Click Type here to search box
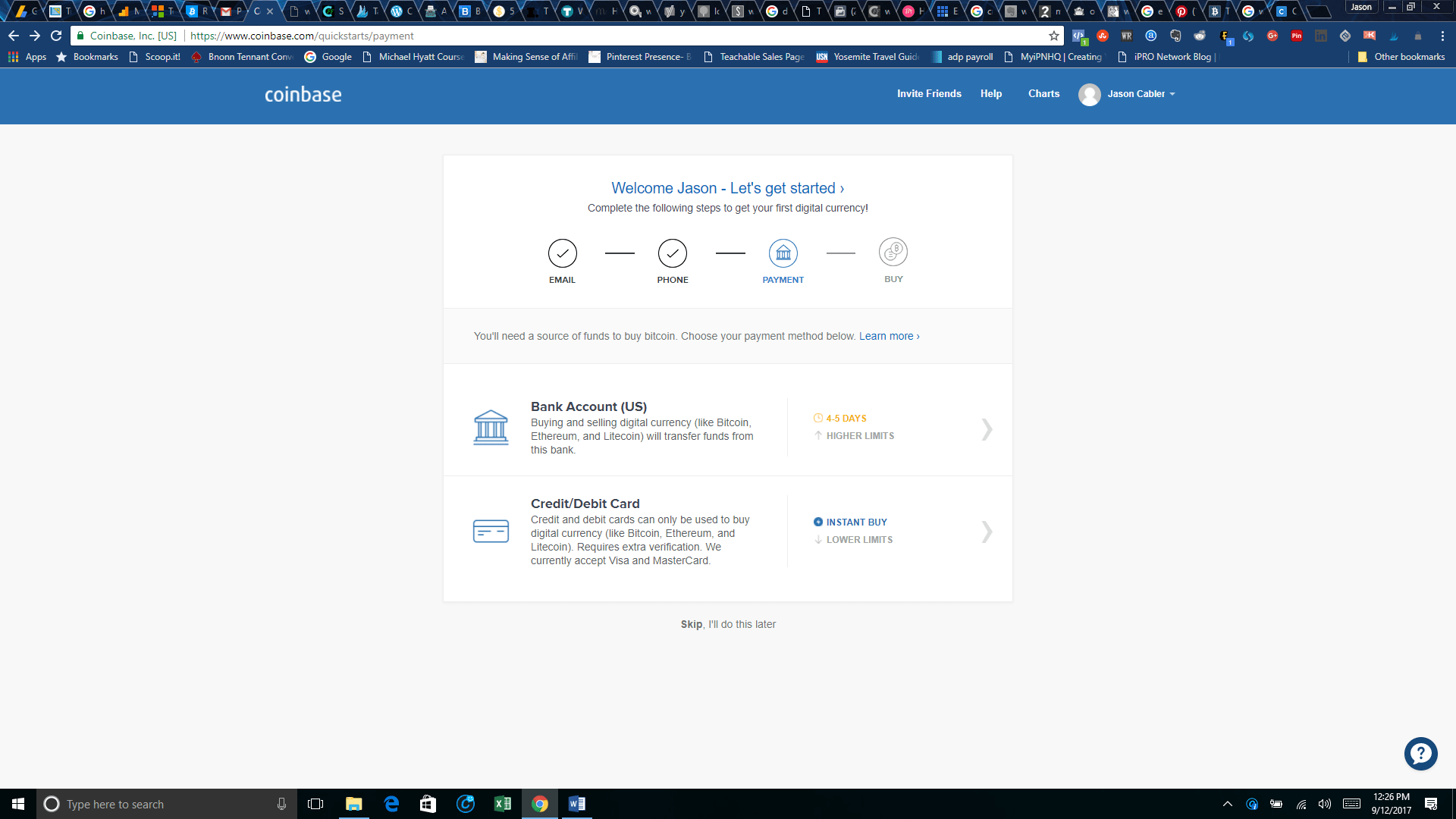The image size is (1456, 819). tap(167, 804)
